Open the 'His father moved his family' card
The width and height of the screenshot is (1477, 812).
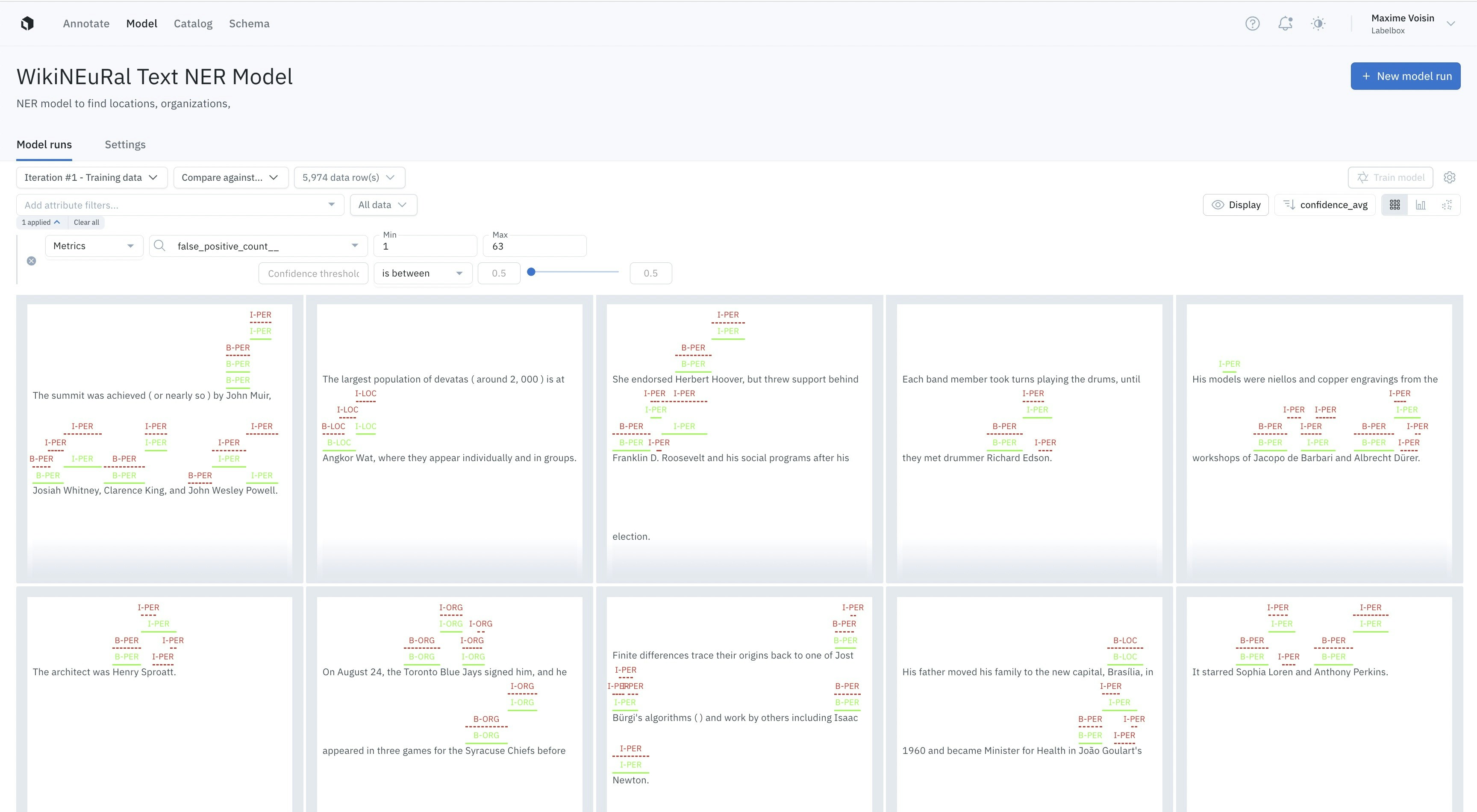click(1029, 700)
